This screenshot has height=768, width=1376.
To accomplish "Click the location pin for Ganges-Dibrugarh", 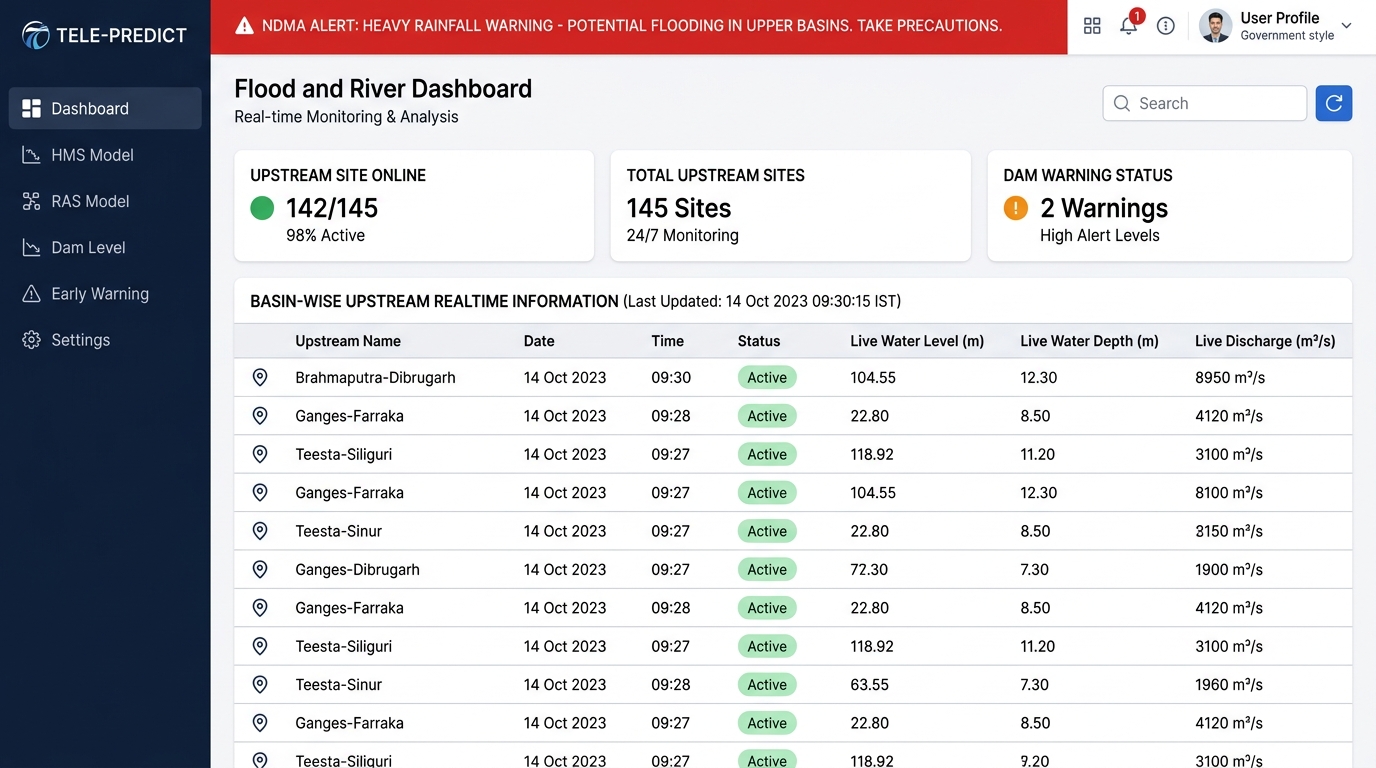I will 260,570.
